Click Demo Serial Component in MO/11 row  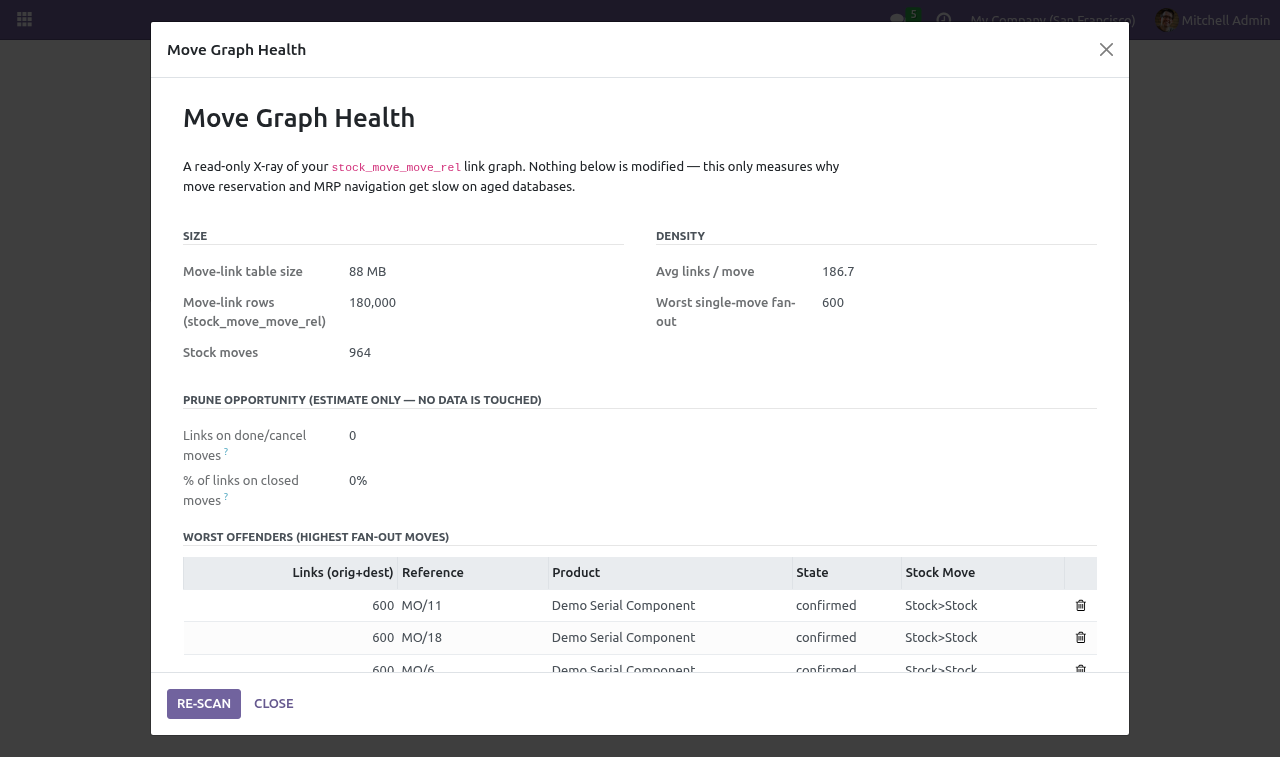623,606
